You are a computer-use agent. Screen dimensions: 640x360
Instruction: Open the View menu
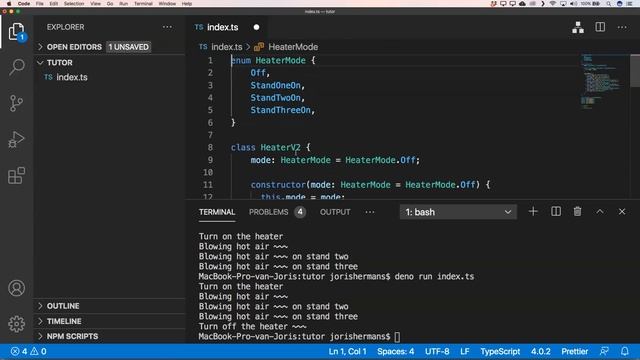96,4
